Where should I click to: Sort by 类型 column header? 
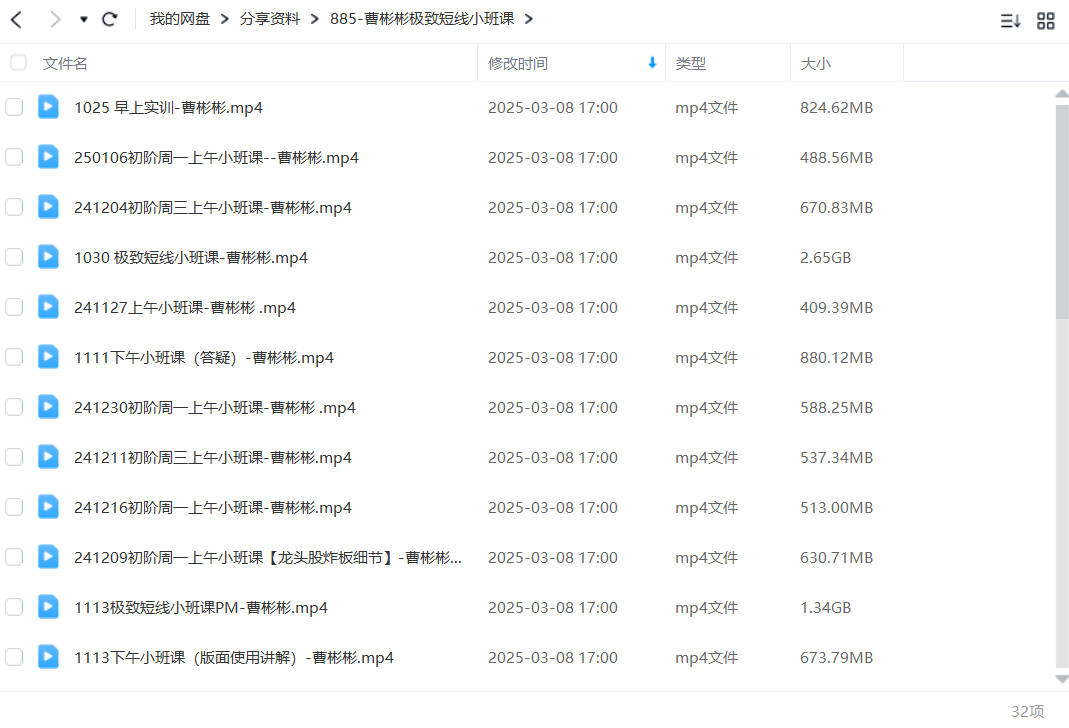coord(690,63)
